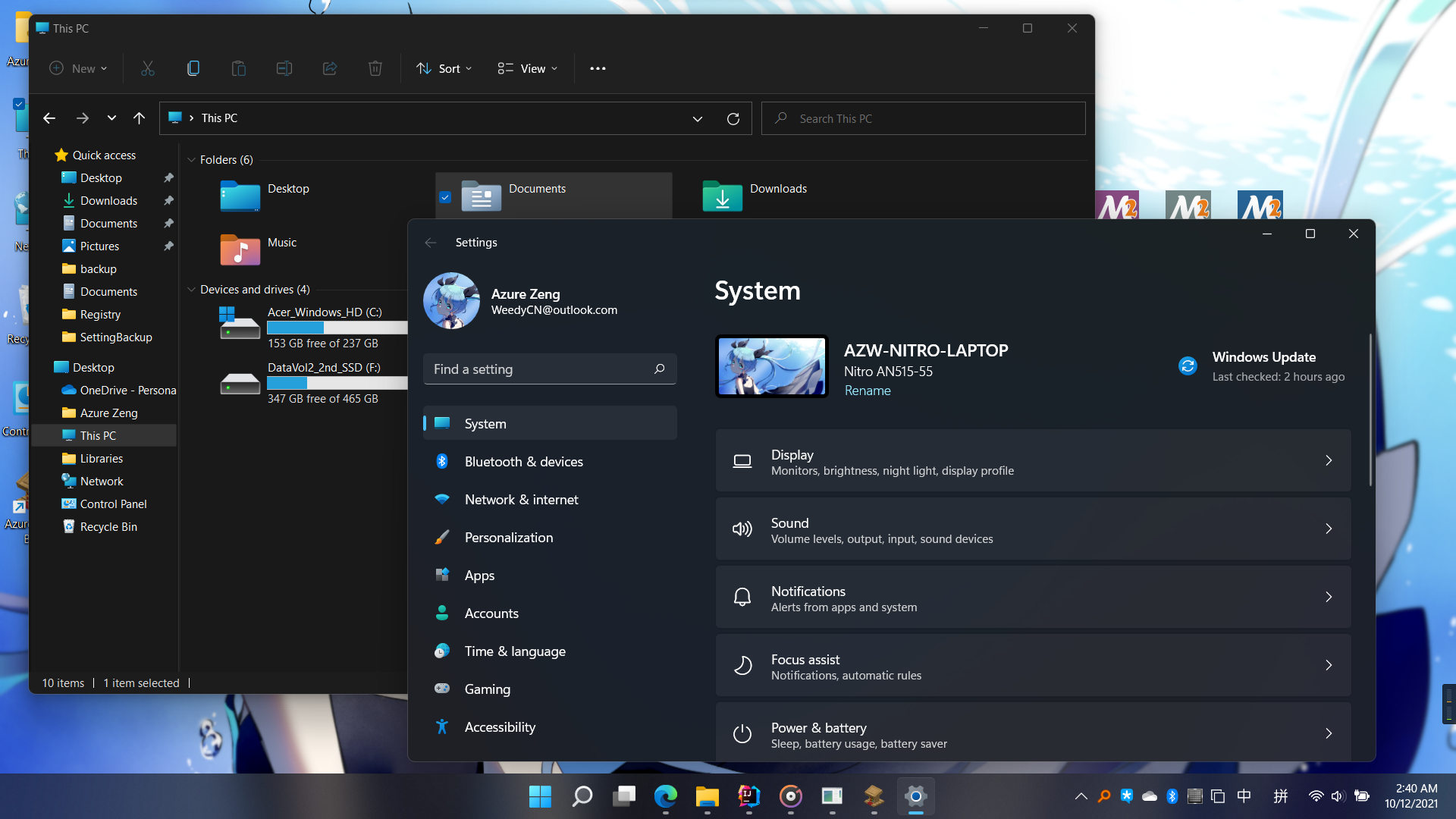Click the Paste icon in Explorer toolbar
The image size is (1456, 819).
(x=239, y=68)
